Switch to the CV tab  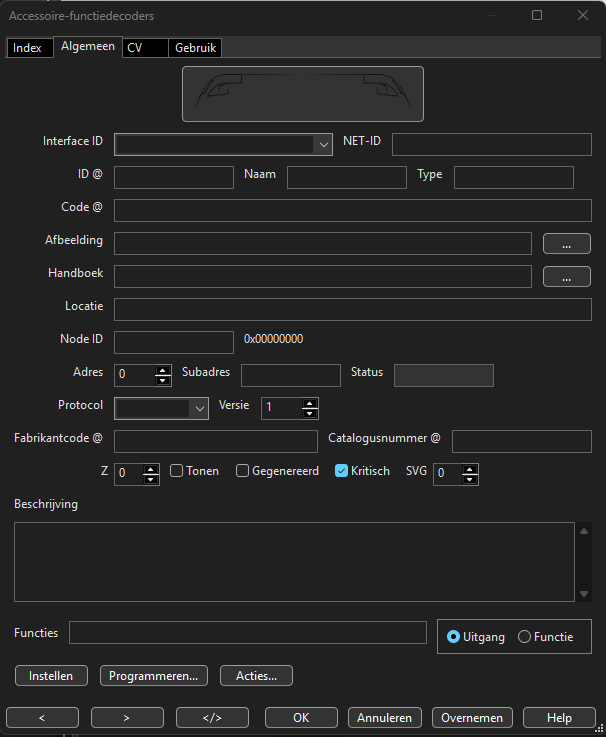point(135,48)
